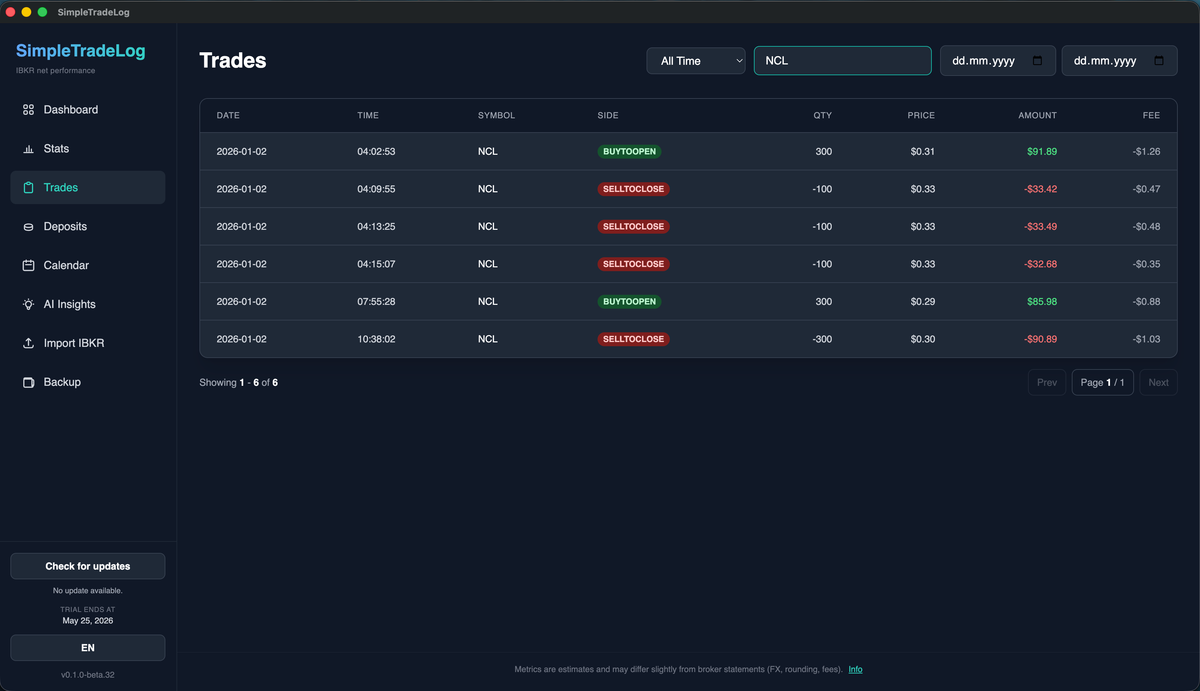Image resolution: width=1200 pixels, height=691 pixels.
Task: Open the Info link in footer
Action: pyautogui.click(x=855, y=670)
